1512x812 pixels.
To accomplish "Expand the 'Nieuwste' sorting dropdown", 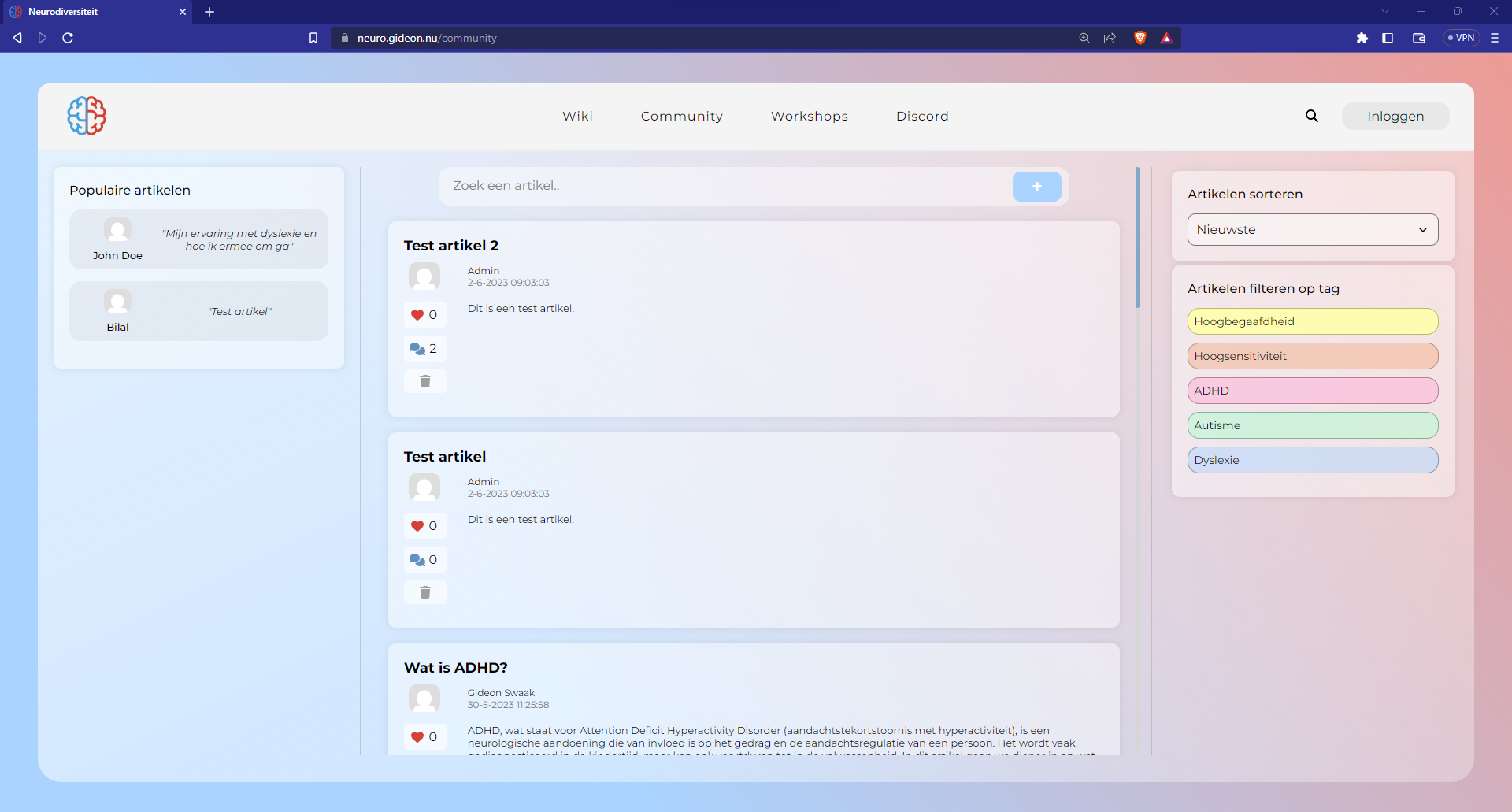I will pos(1312,230).
